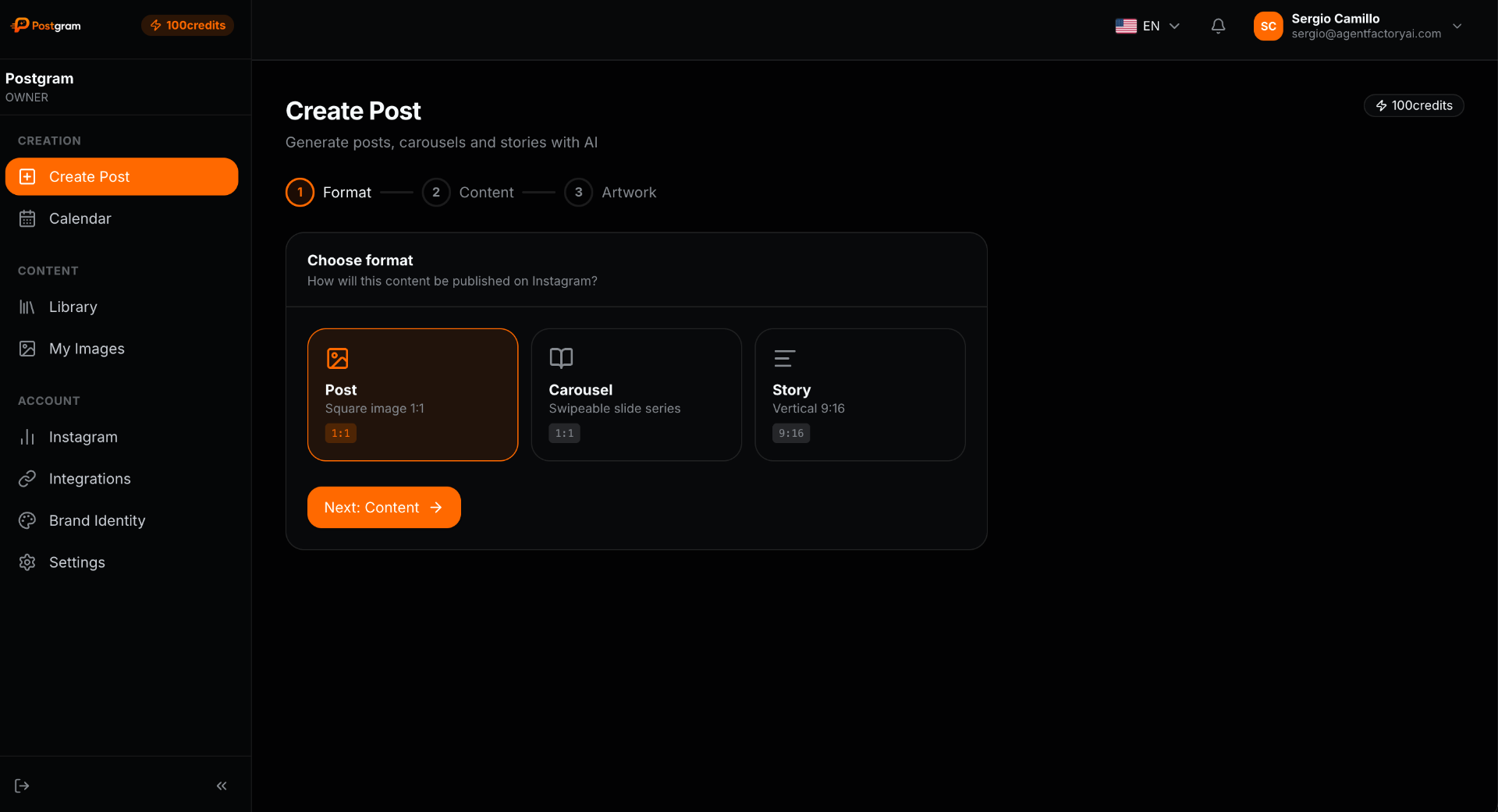Choose the Story vertical format card
The height and width of the screenshot is (812, 1498).
pyautogui.click(x=861, y=395)
